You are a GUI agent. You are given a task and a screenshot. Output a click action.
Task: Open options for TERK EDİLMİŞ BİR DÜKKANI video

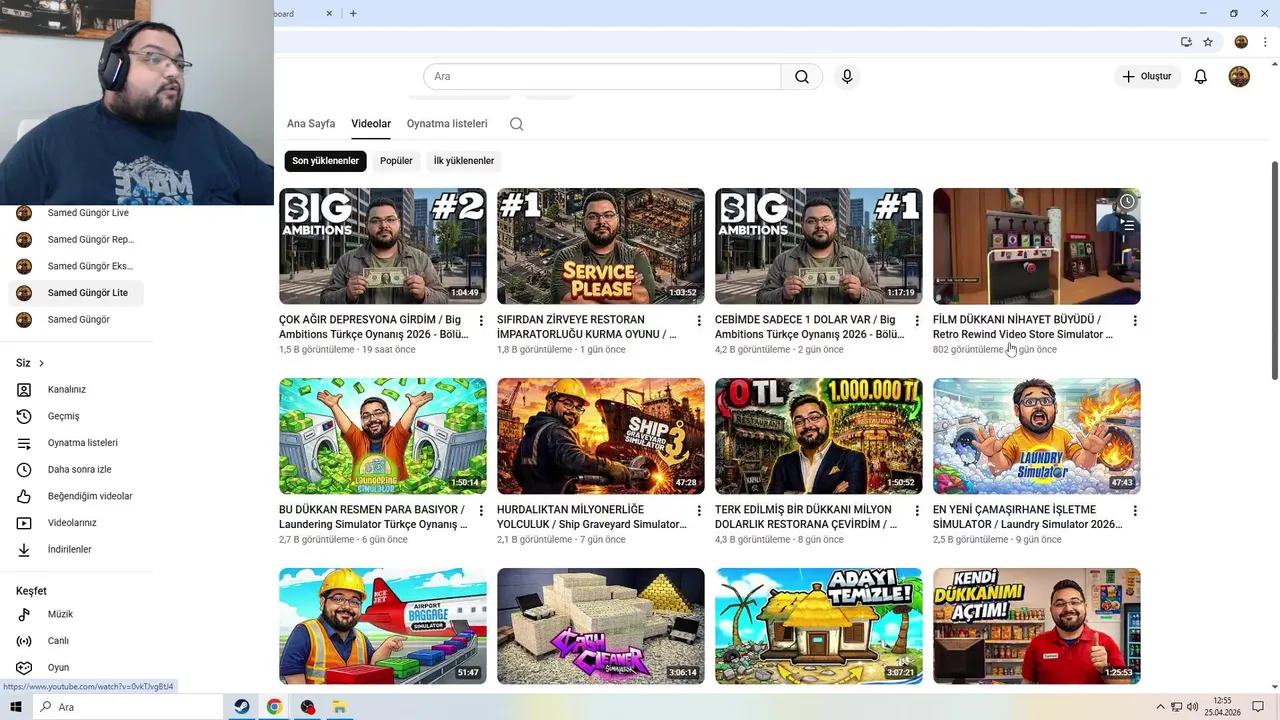click(x=917, y=511)
